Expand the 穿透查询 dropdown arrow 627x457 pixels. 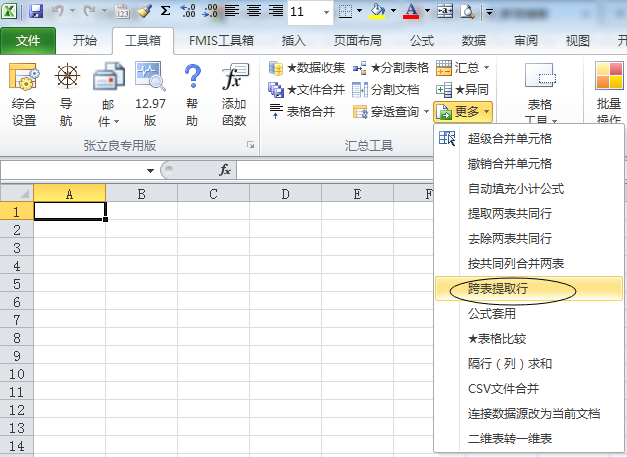426,111
